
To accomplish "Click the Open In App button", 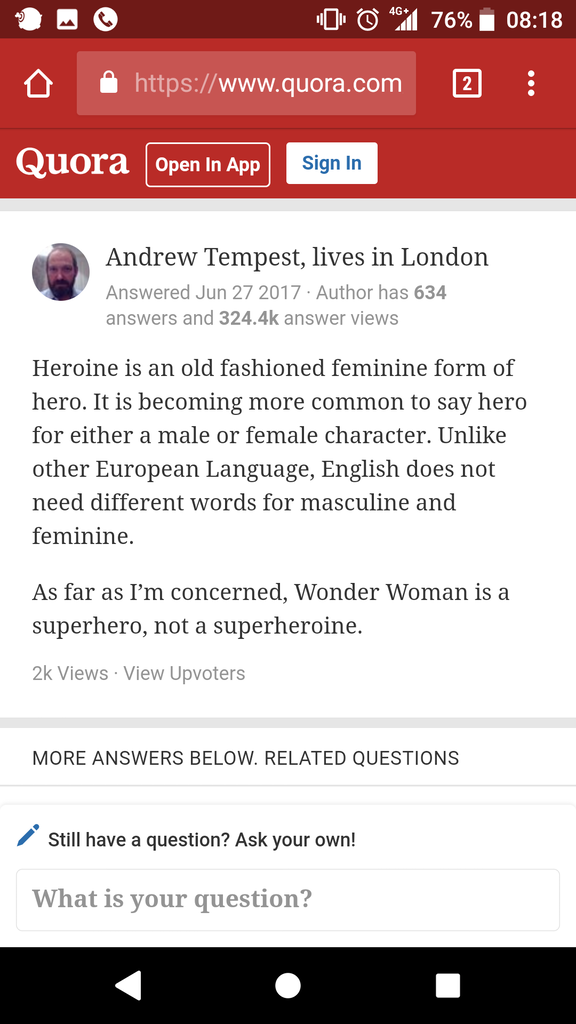I will pos(208,165).
